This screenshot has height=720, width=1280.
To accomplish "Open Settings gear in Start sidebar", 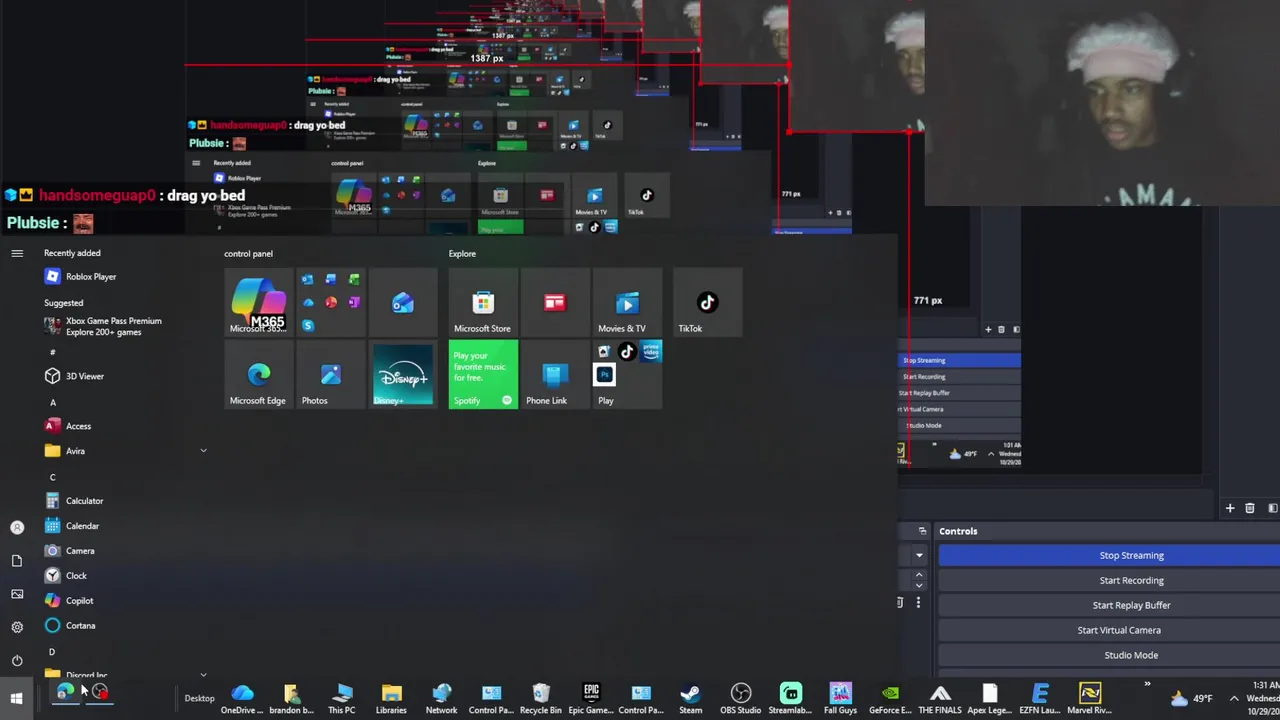I will point(17,627).
